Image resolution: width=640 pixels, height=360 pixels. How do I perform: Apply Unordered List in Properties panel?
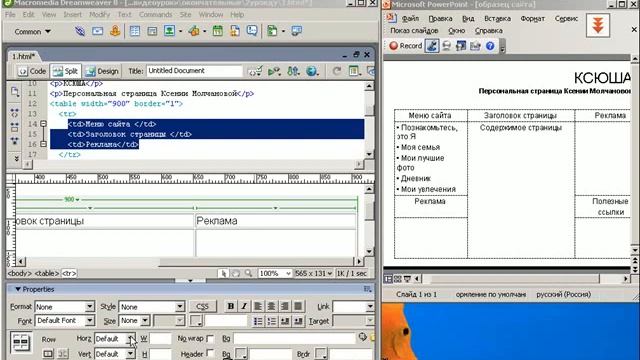258,321
